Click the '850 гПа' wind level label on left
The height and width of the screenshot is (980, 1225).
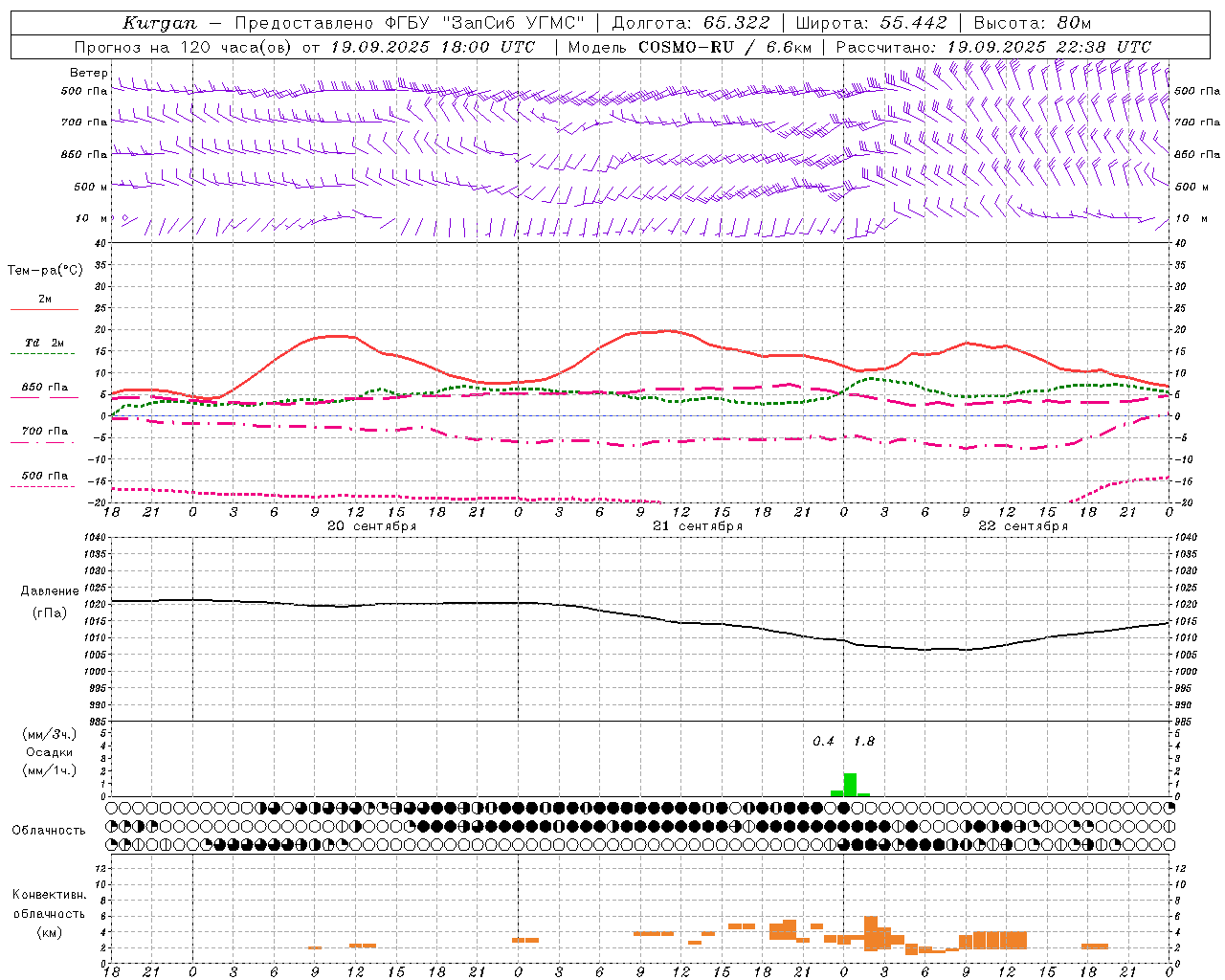click(84, 154)
